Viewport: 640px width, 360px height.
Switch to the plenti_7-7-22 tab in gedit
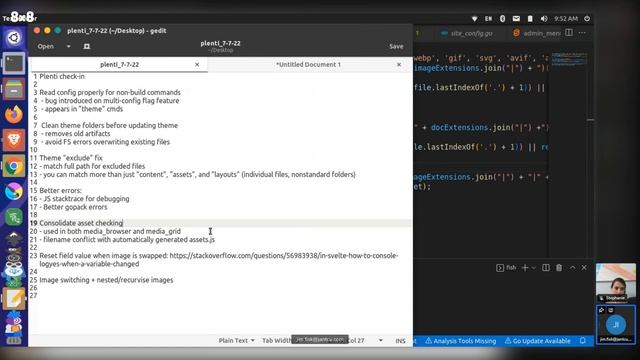click(119, 64)
